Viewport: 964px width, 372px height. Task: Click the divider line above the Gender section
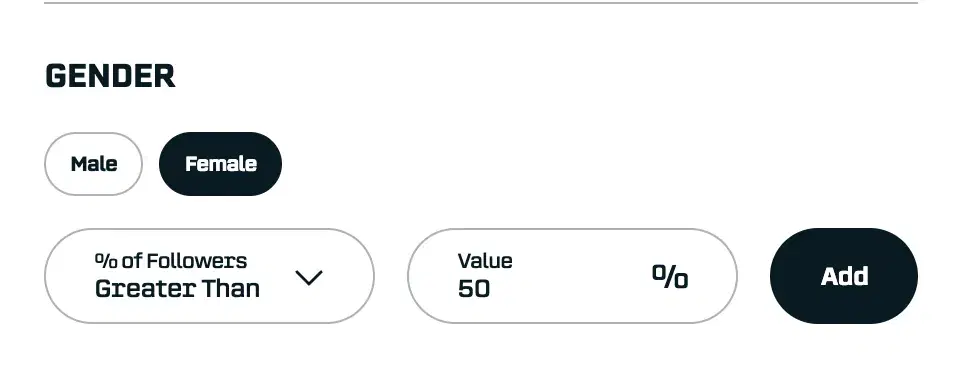point(481,3)
